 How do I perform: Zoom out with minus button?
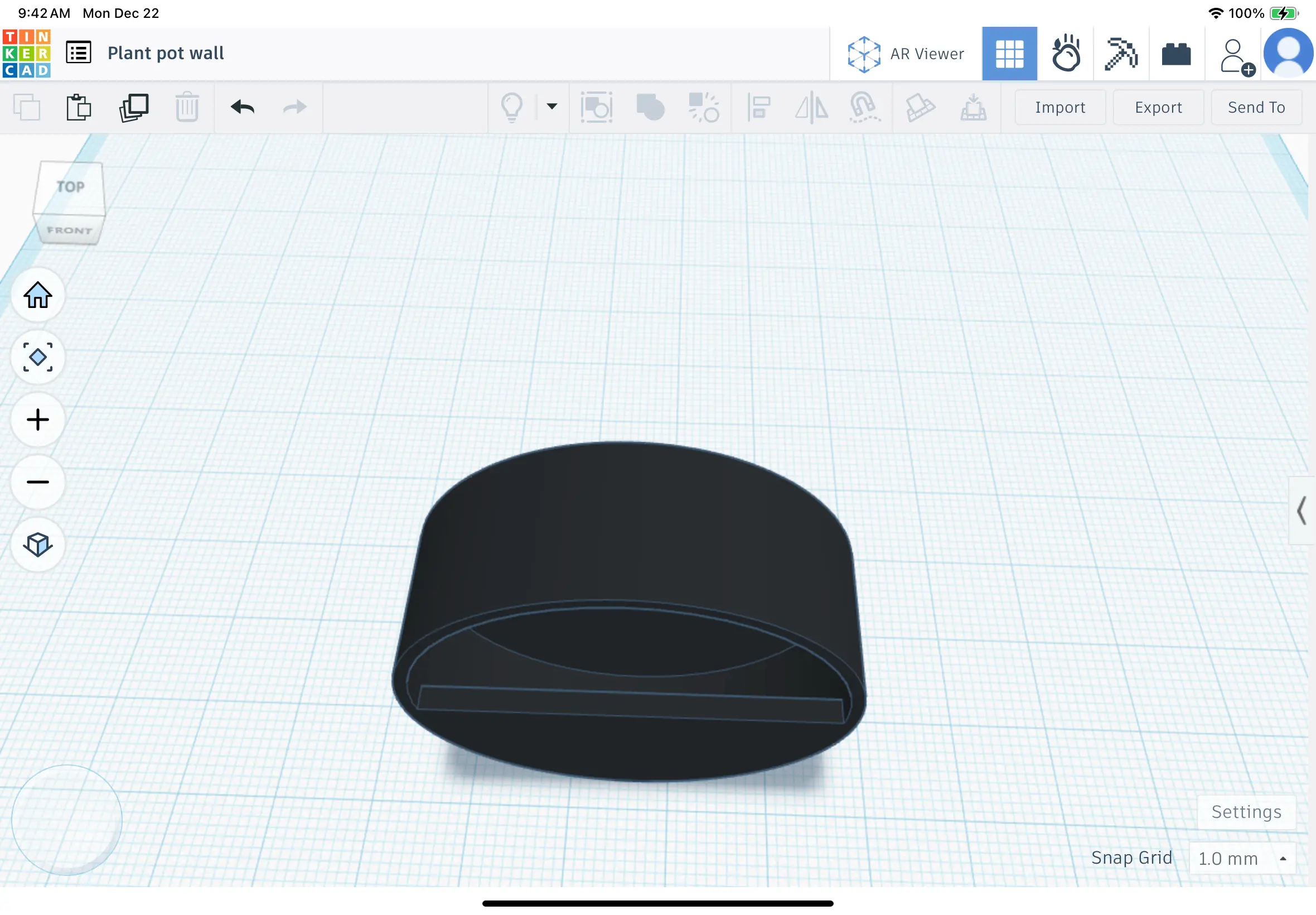coord(38,482)
